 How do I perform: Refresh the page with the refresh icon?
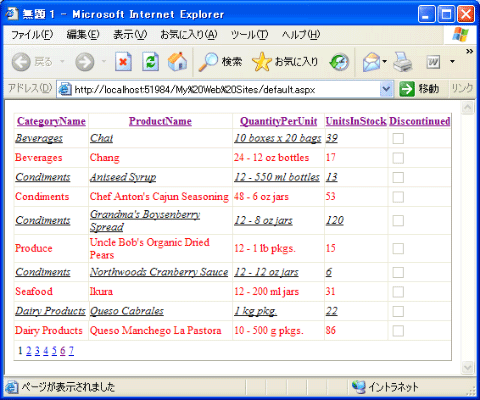click(x=150, y=62)
